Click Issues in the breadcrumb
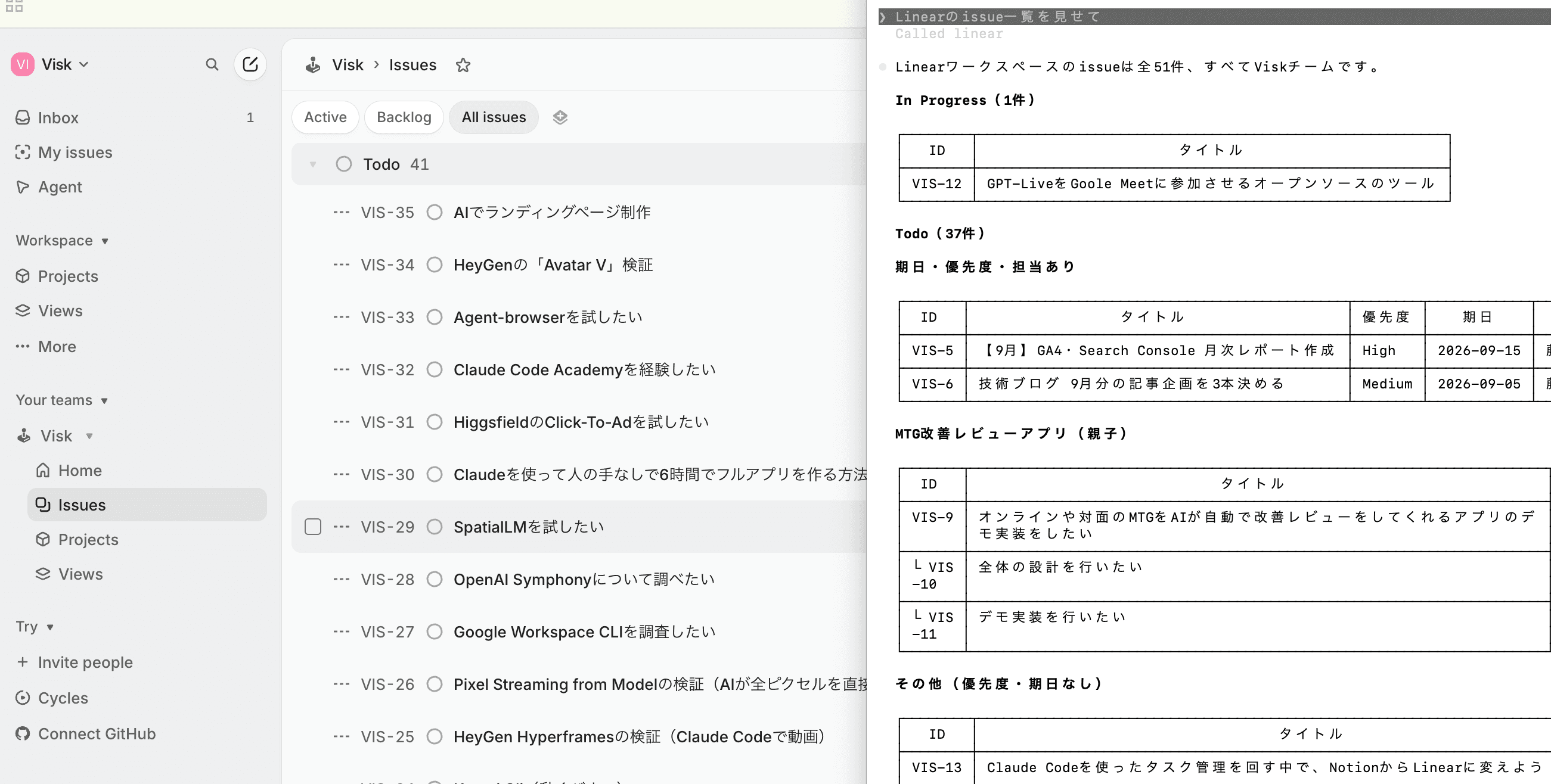1551x784 pixels. 412,65
